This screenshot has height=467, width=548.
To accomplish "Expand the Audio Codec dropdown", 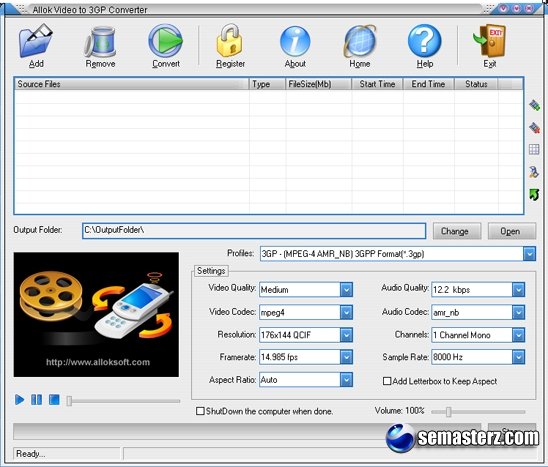I will pos(518,312).
